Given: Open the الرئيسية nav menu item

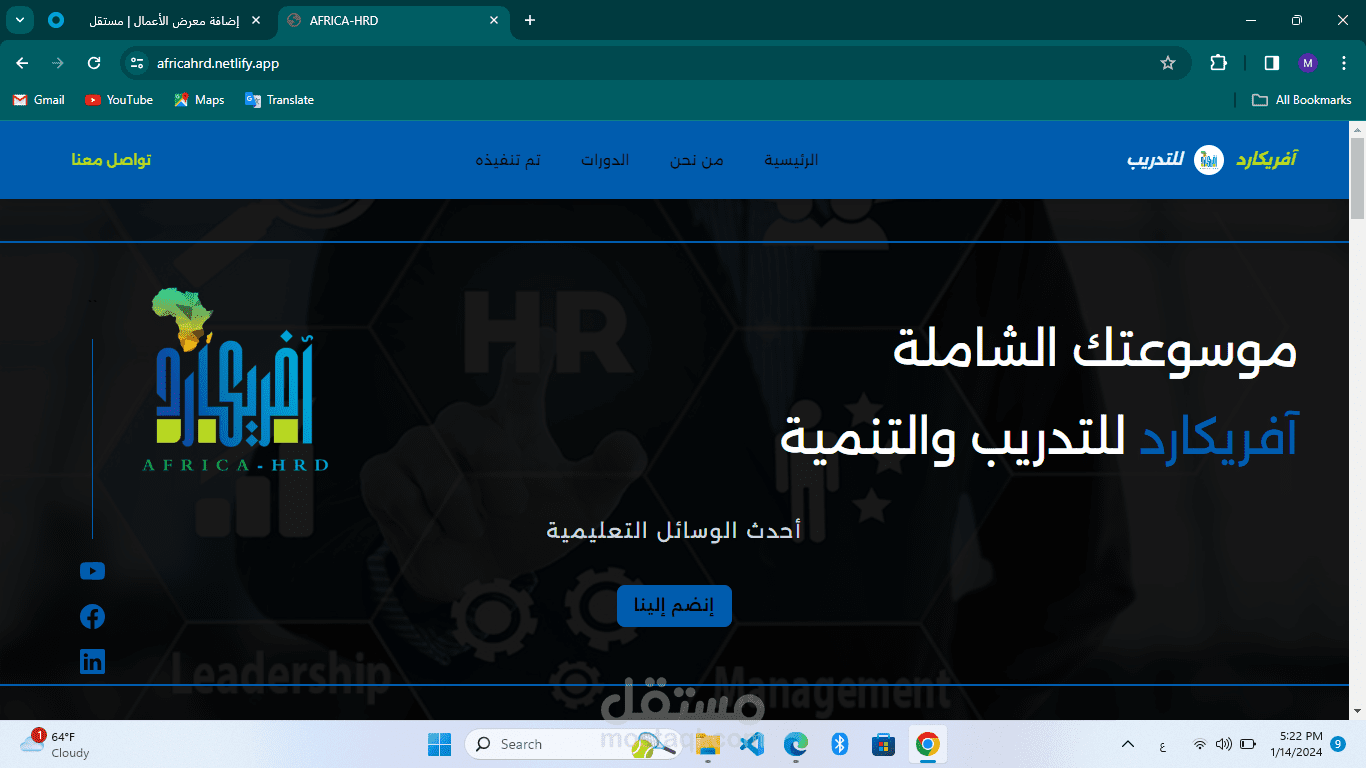Looking at the screenshot, I should coord(791,160).
